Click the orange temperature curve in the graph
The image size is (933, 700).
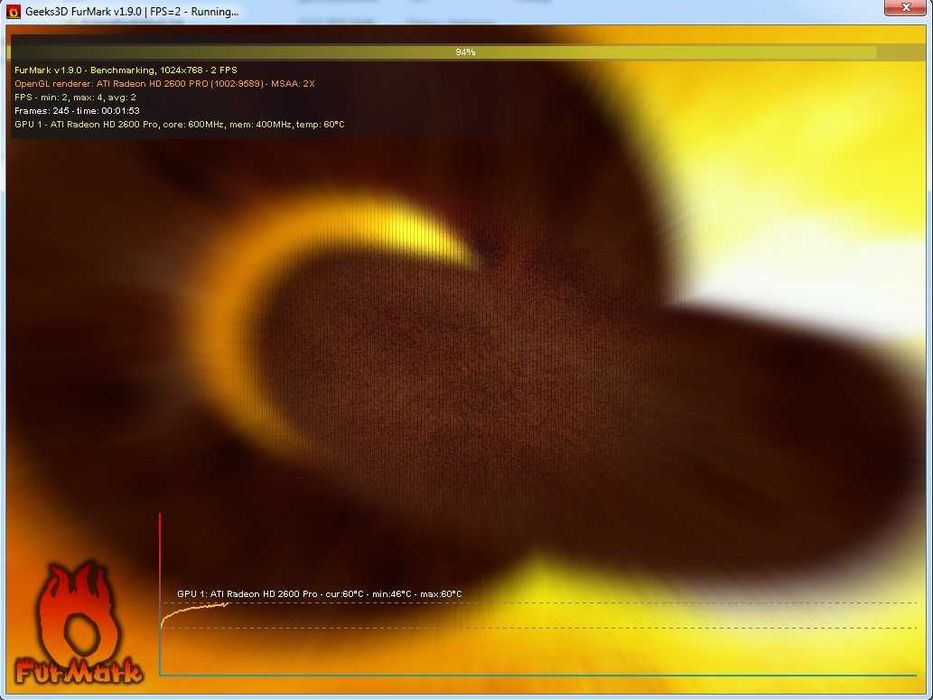point(195,613)
